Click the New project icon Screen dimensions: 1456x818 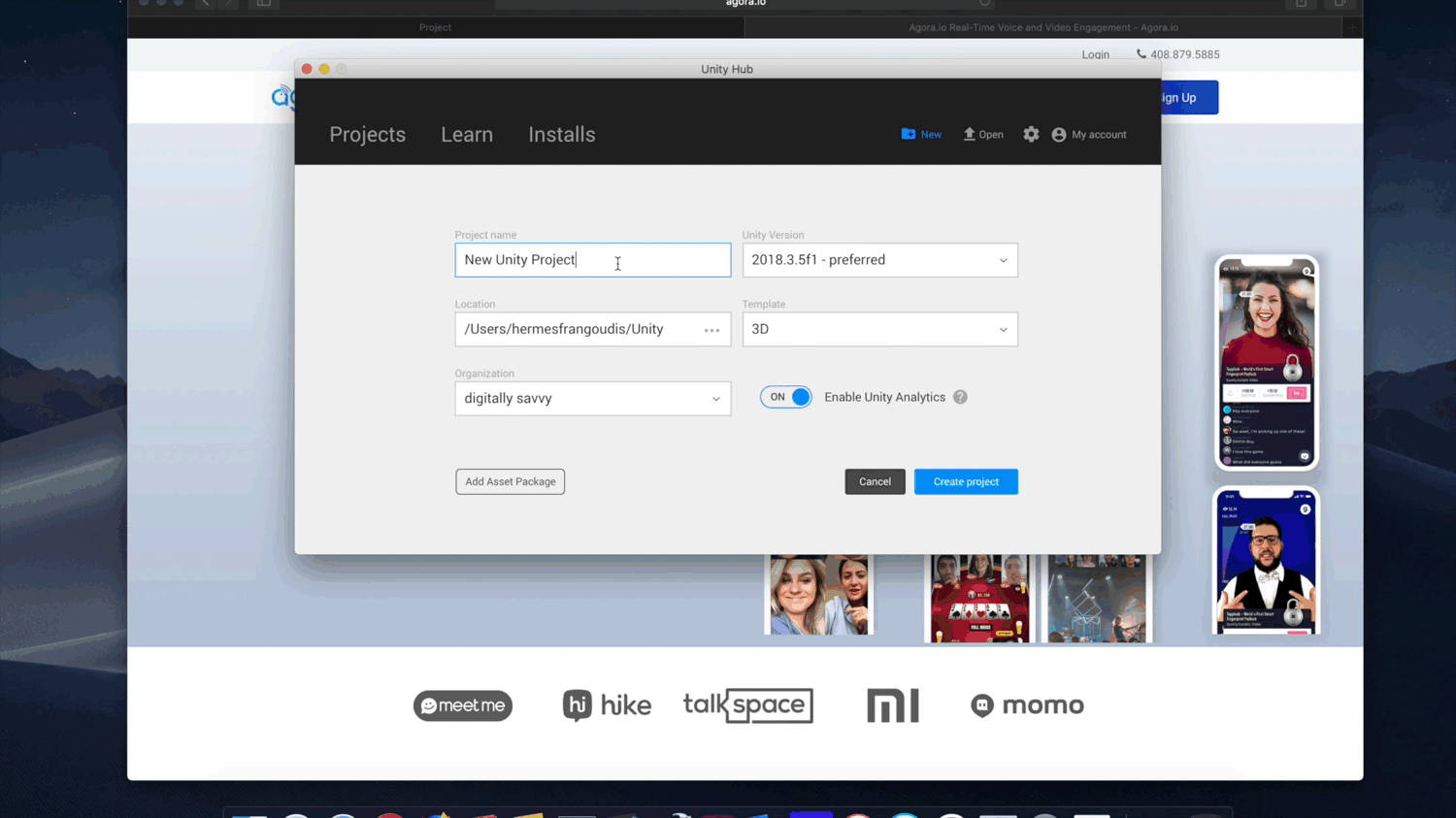tap(909, 134)
